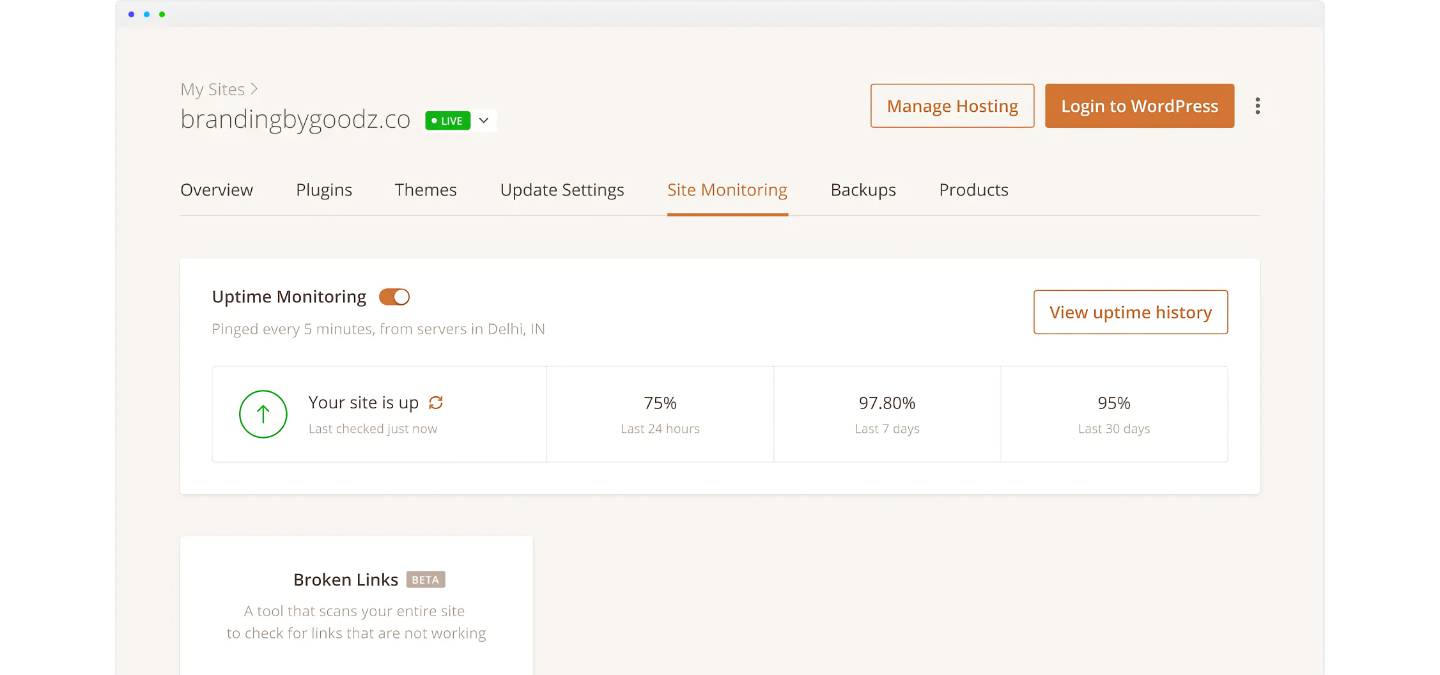The image size is (1440, 675).
Task: Select the Themes tab
Action: [425, 190]
